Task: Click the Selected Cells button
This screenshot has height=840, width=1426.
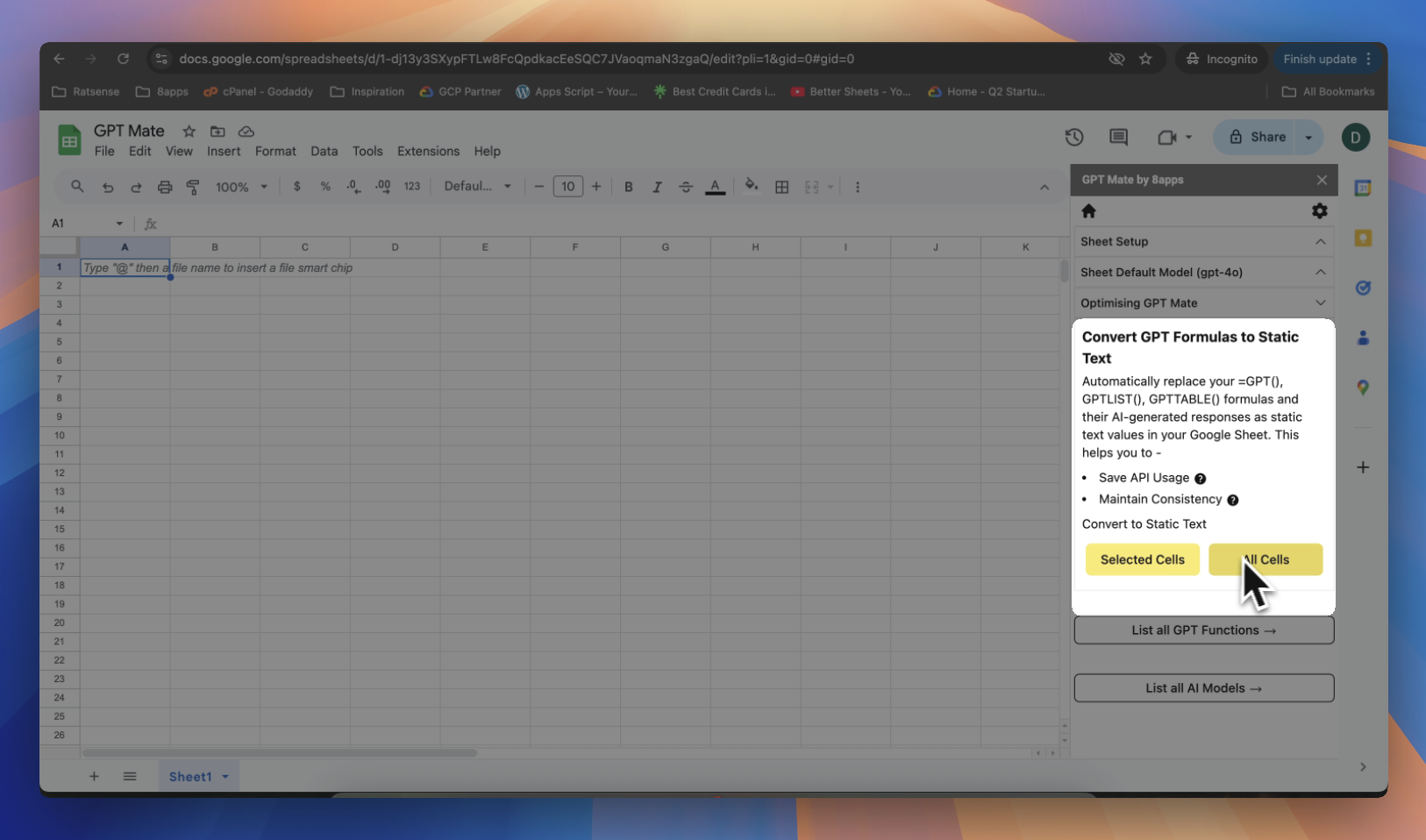Action: click(x=1142, y=559)
